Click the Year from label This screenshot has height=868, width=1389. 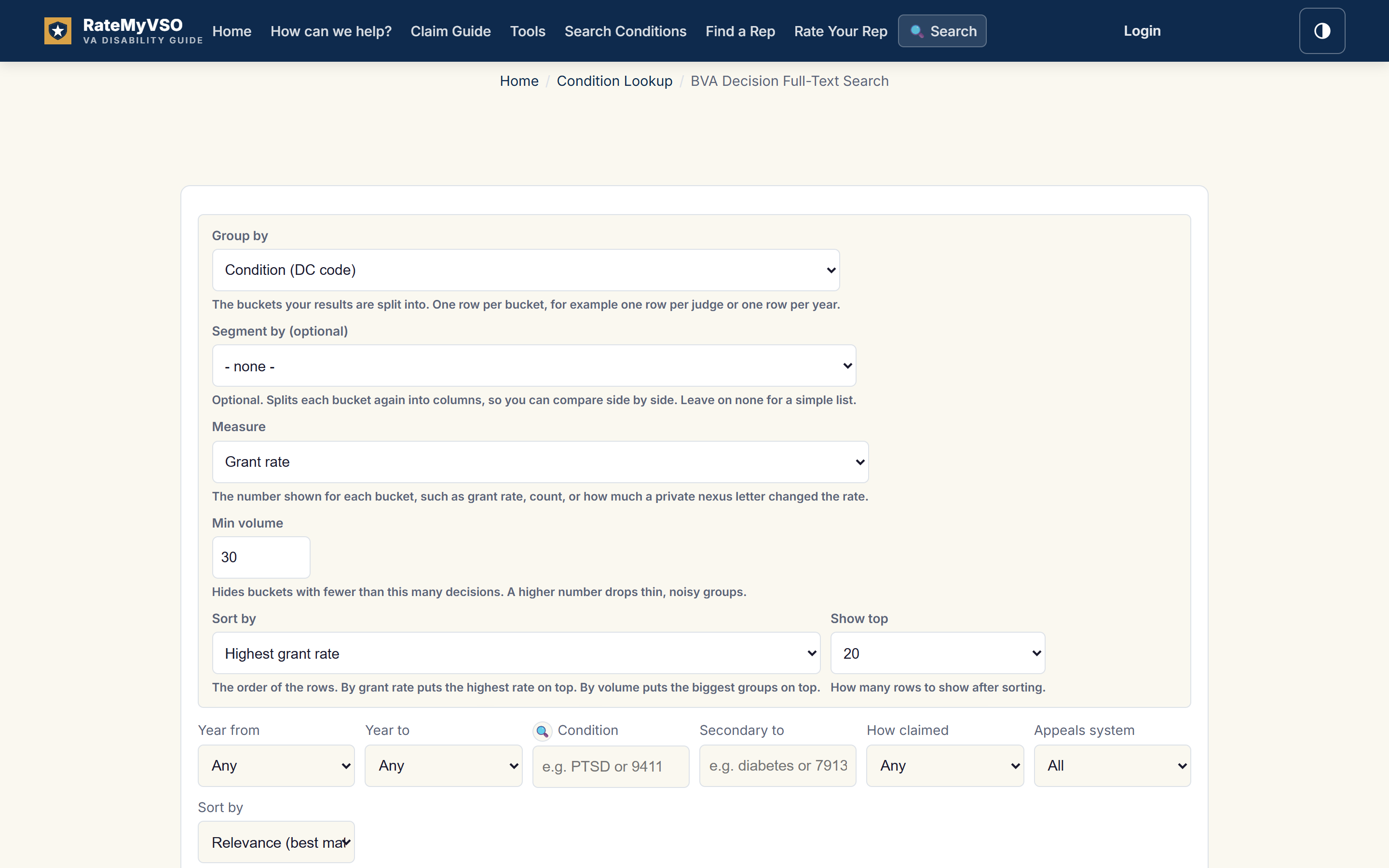tap(229, 730)
